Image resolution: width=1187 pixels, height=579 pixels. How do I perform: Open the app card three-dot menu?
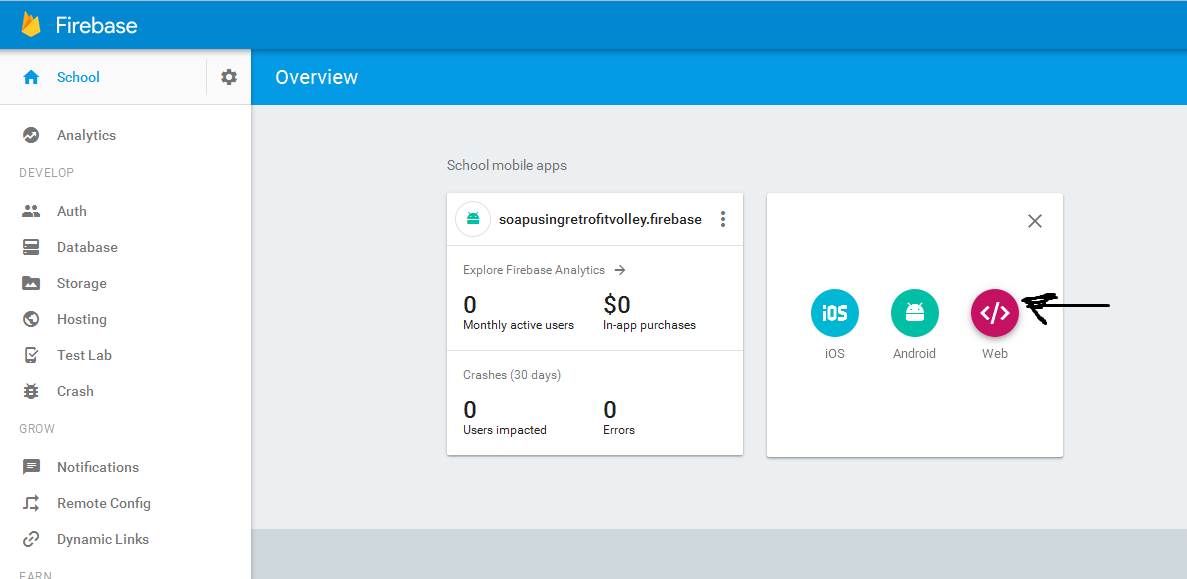tap(723, 219)
